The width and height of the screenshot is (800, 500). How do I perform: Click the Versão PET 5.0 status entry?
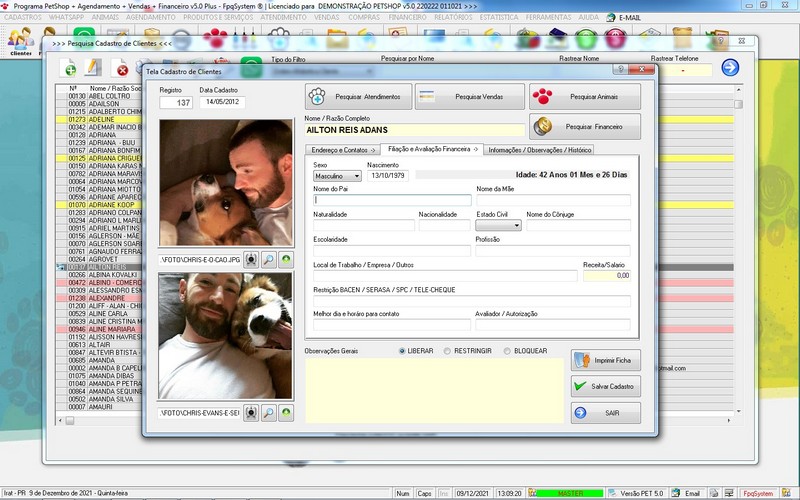pyautogui.click(x=637, y=493)
